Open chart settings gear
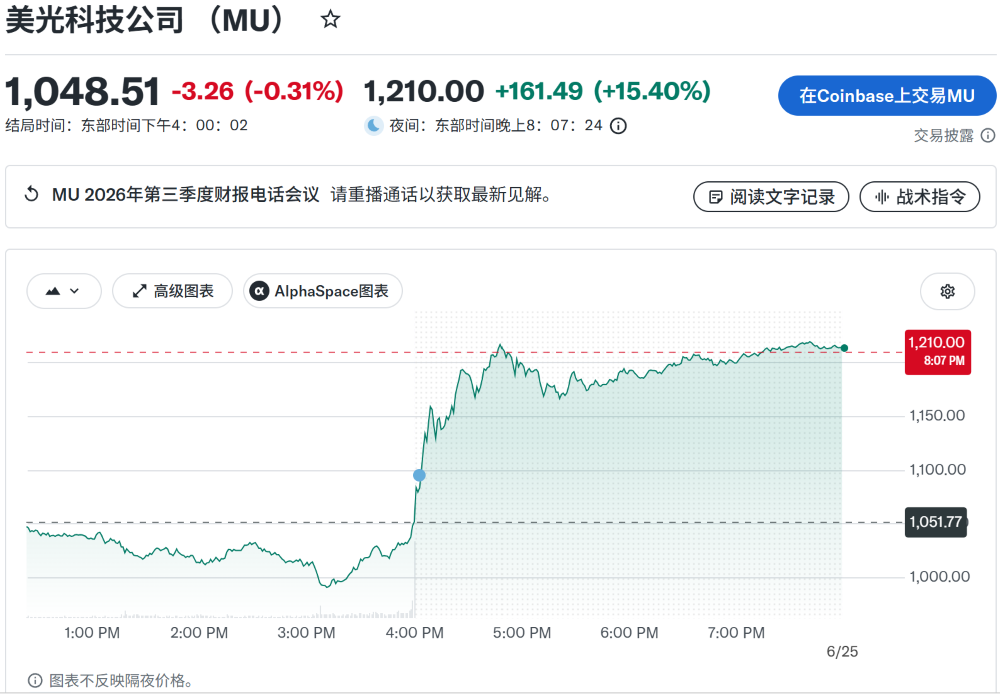Screen dimensions: 1000x695 pos(947,291)
